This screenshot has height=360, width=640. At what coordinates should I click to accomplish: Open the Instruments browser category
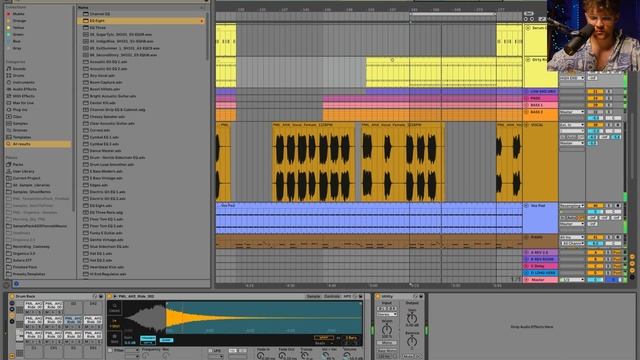(23, 82)
